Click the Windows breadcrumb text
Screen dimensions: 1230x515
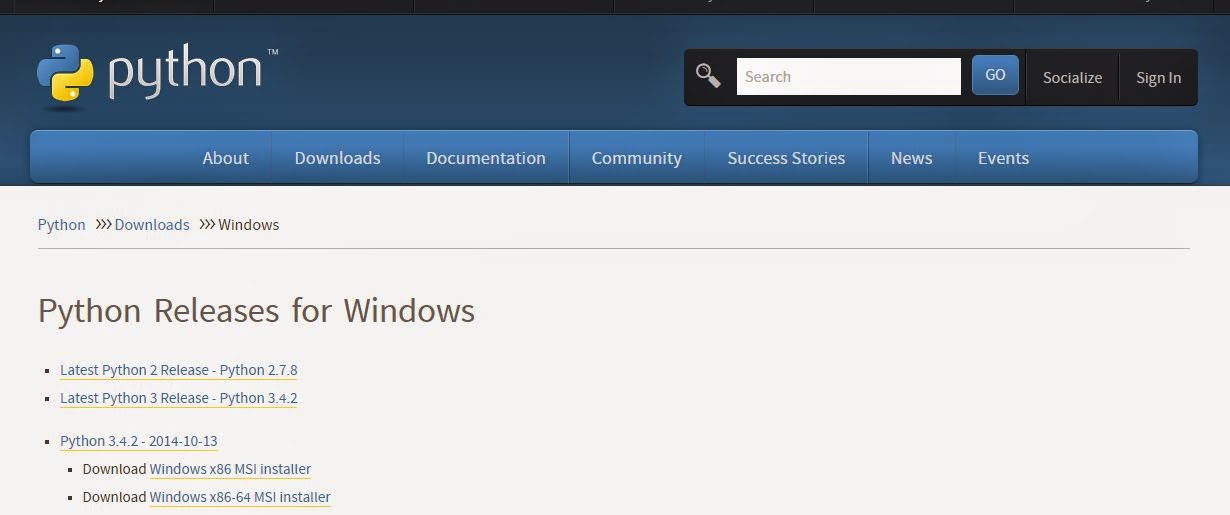249,224
